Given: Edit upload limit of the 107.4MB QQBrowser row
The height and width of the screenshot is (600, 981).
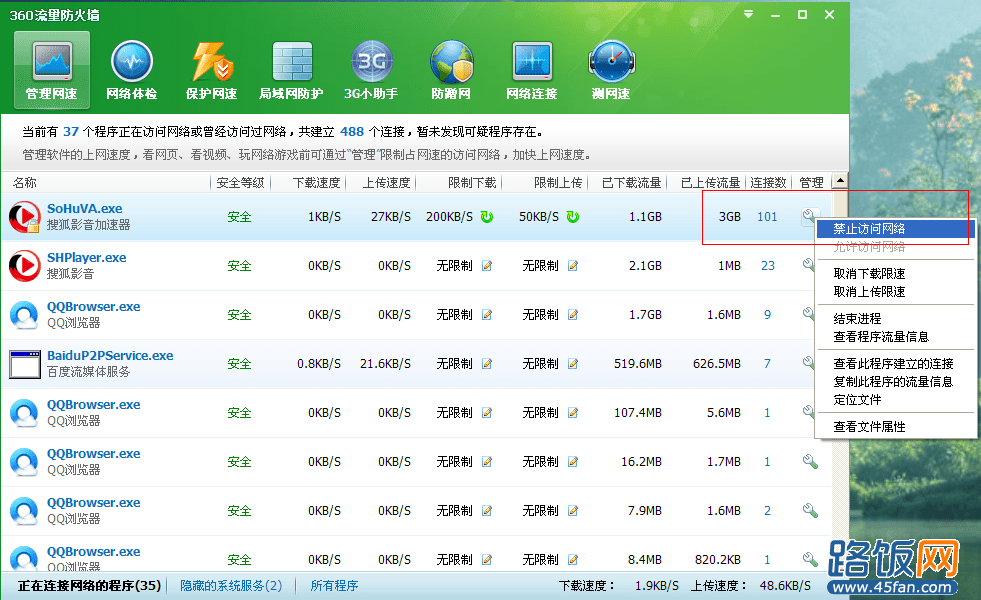Looking at the screenshot, I should 572,413.
